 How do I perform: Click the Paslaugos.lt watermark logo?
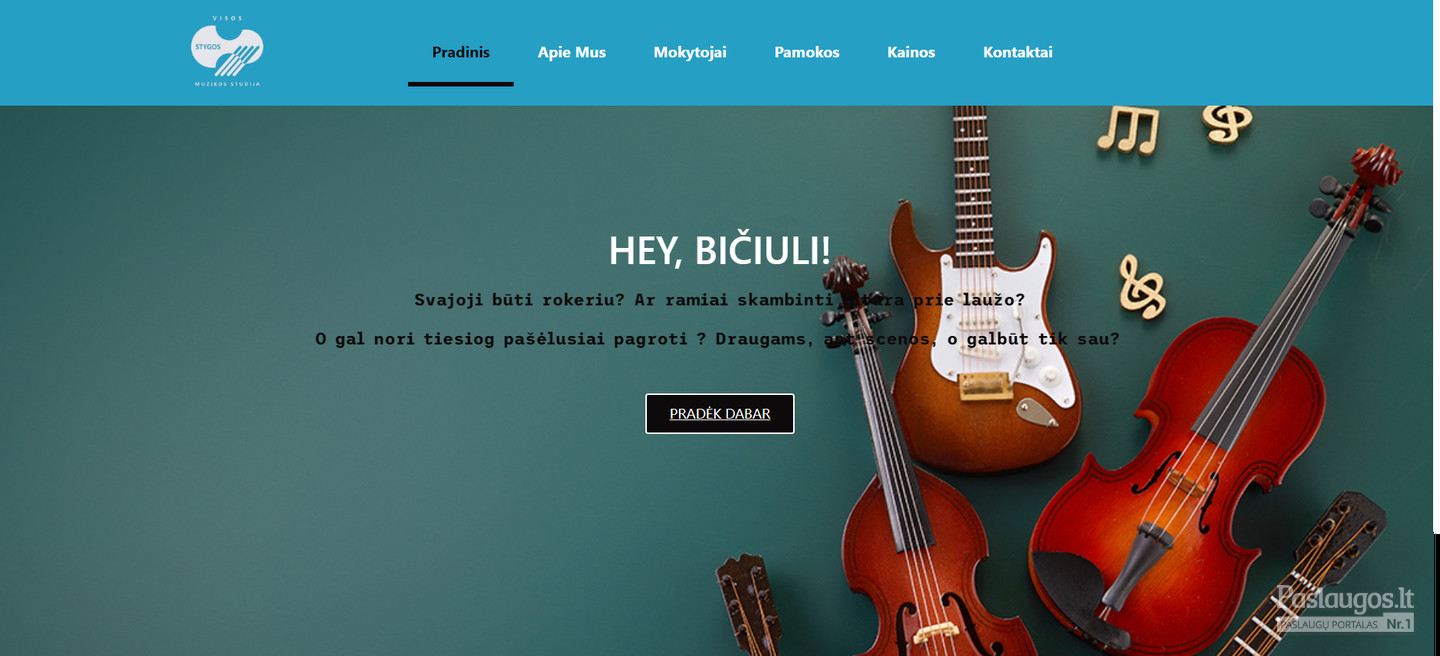tap(1345, 608)
